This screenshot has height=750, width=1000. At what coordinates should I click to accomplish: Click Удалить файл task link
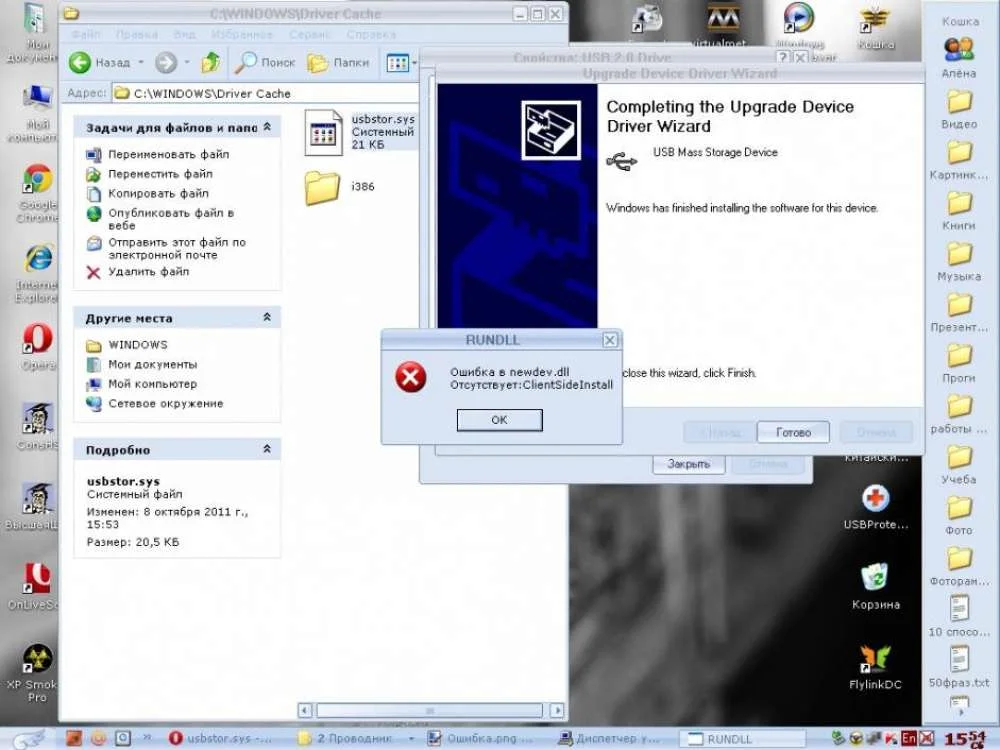coord(148,272)
